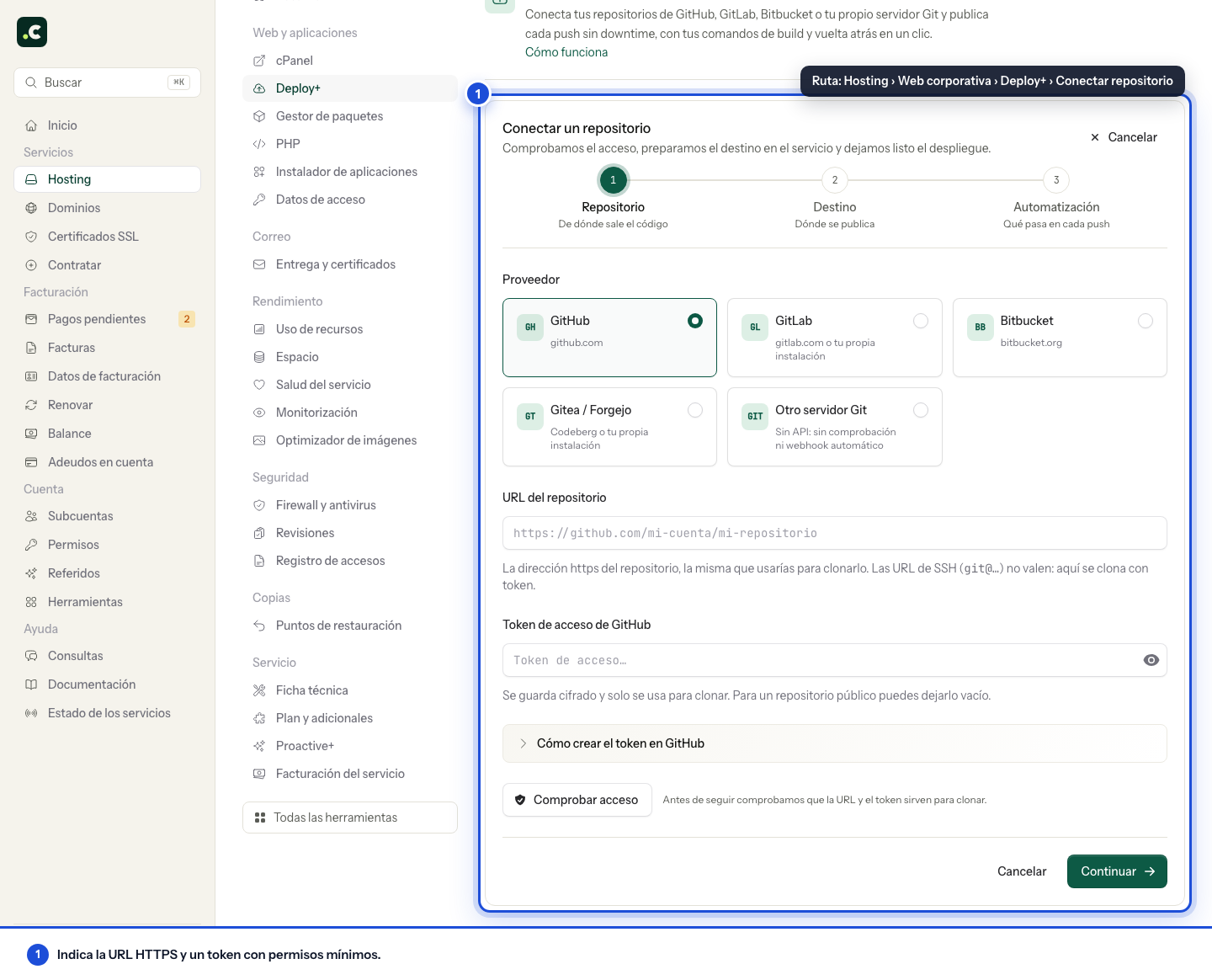Open Instalador de aplicaciones in the menu

[x=350, y=172]
